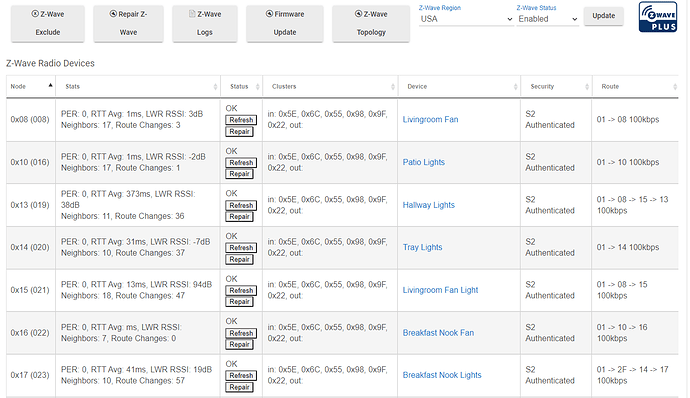Image resolution: width=690 pixels, height=398 pixels.
Task: Refresh the Tray Lights node
Action: 241,248
